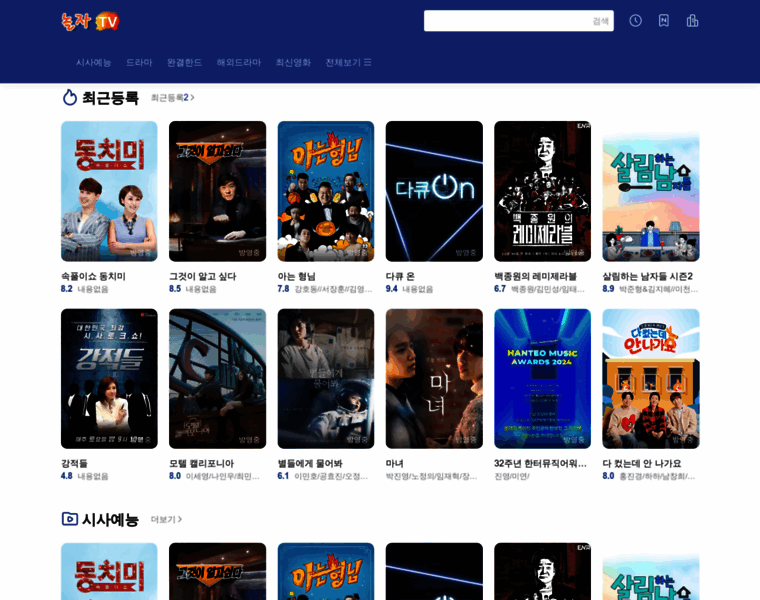Viewport: 760px width, 600px height.
Task: Open the 완결한드 menu item
Action: (x=184, y=63)
